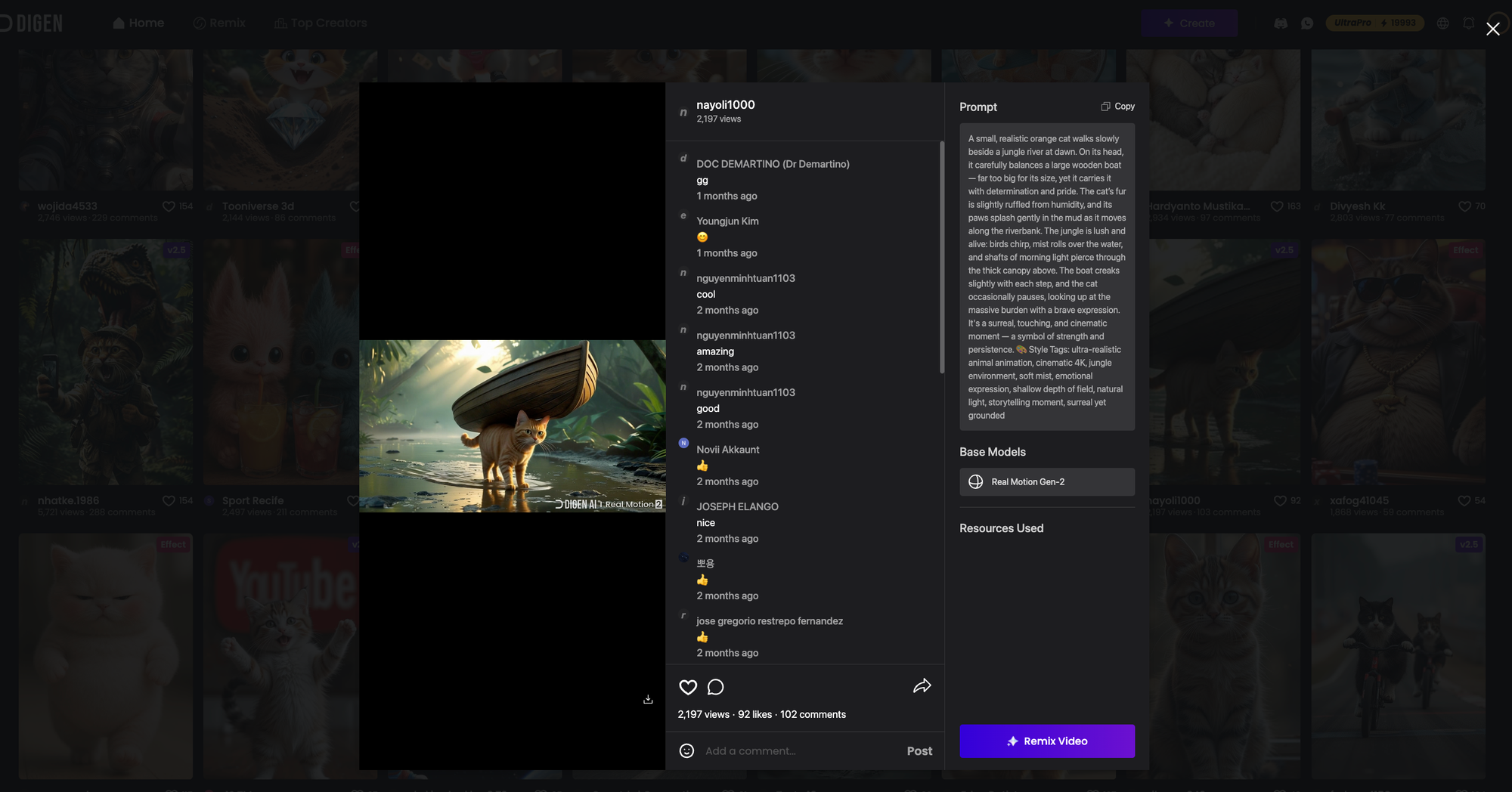Open Discord icon in header
This screenshot has width=1512, height=792.
1281,23
